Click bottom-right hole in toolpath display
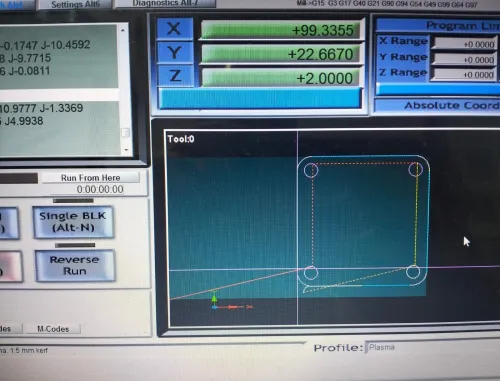 click(x=413, y=272)
